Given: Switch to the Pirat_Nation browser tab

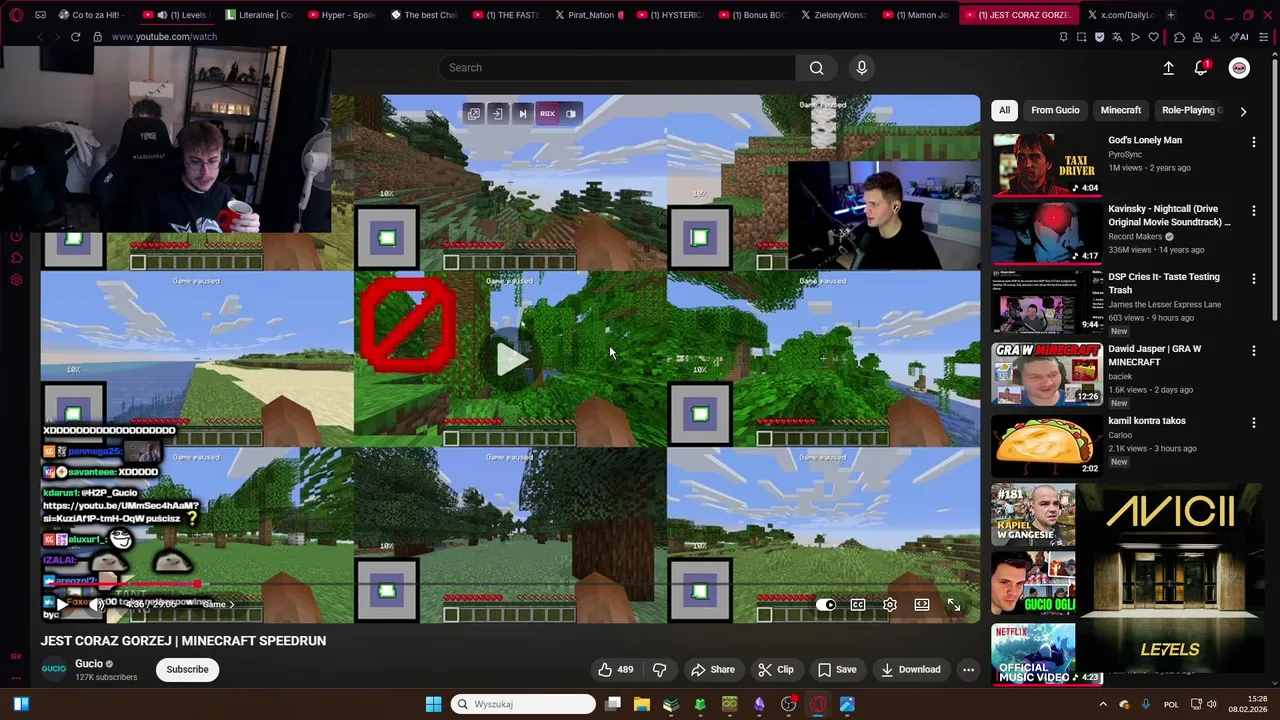Looking at the screenshot, I should click(x=589, y=15).
